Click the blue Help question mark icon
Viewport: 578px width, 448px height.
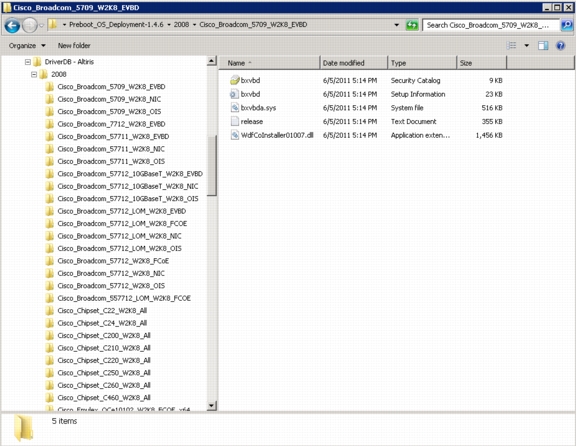coord(560,46)
